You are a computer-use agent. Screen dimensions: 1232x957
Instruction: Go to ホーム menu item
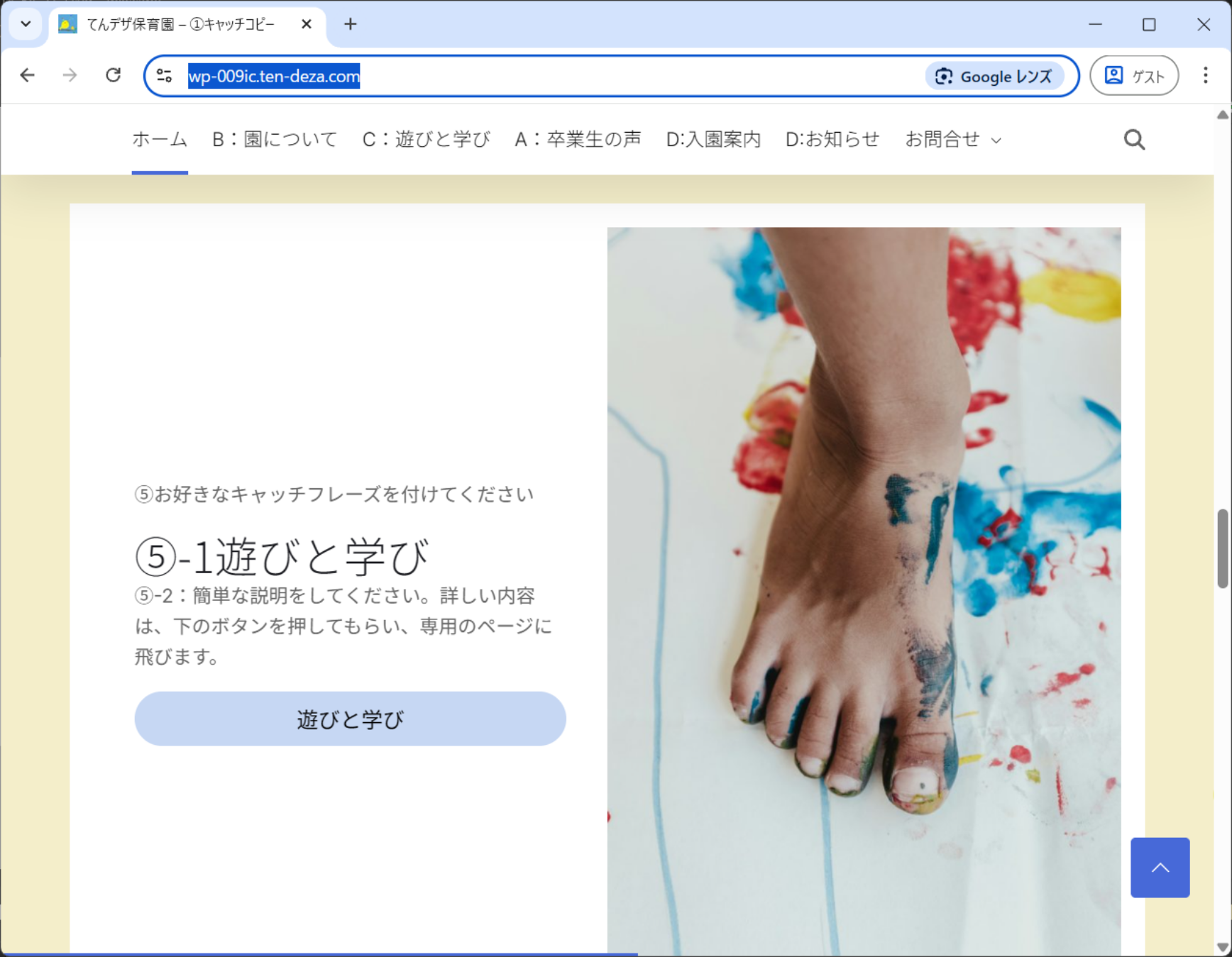coord(160,139)
